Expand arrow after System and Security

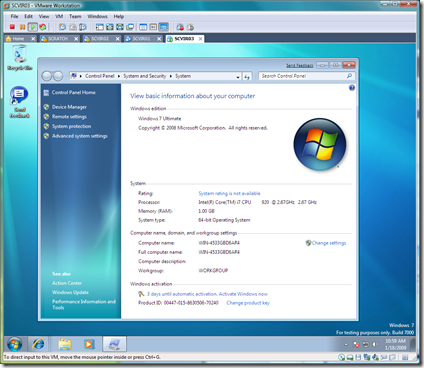tap(171, 76)
